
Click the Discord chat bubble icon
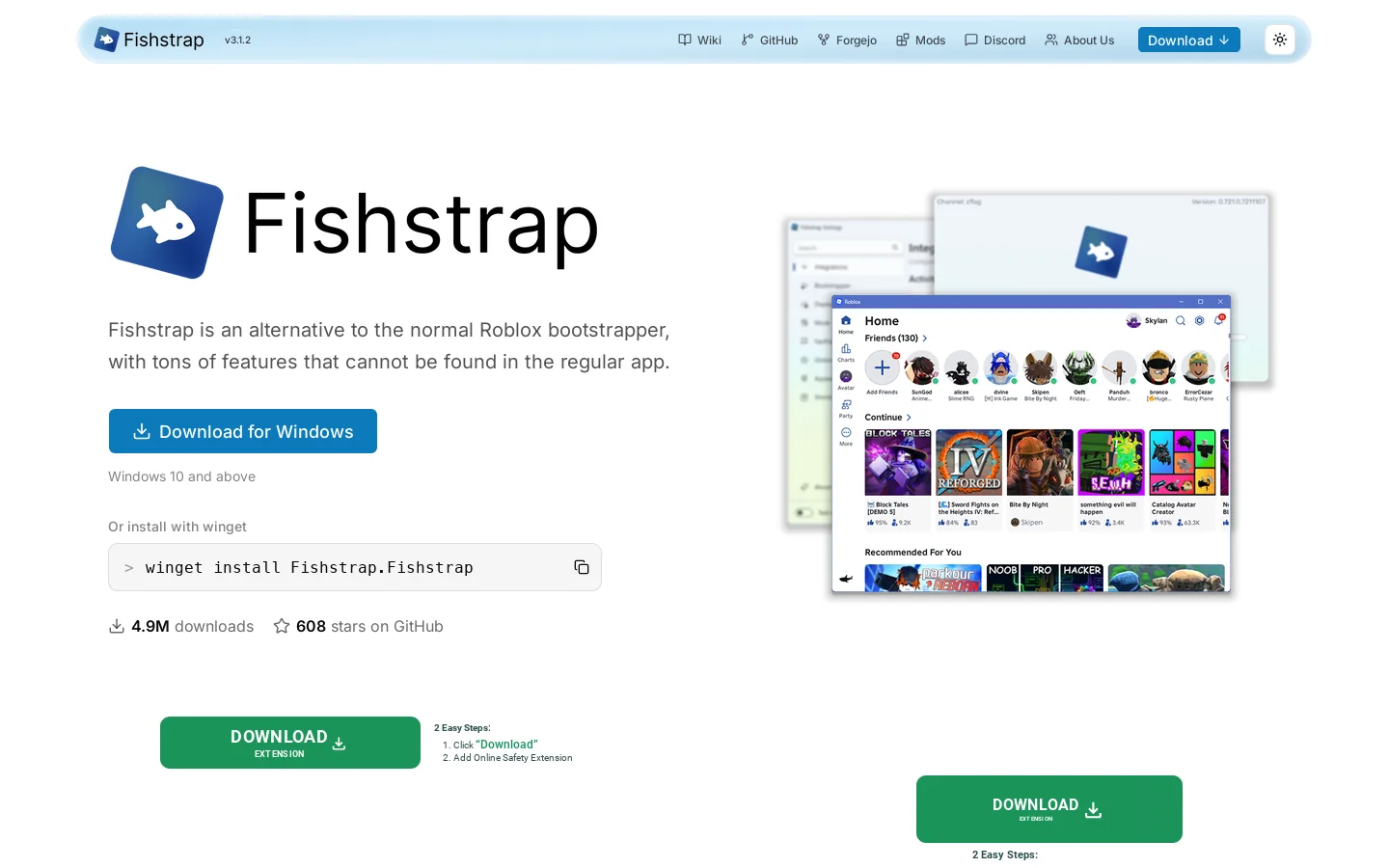click(971, 40)
